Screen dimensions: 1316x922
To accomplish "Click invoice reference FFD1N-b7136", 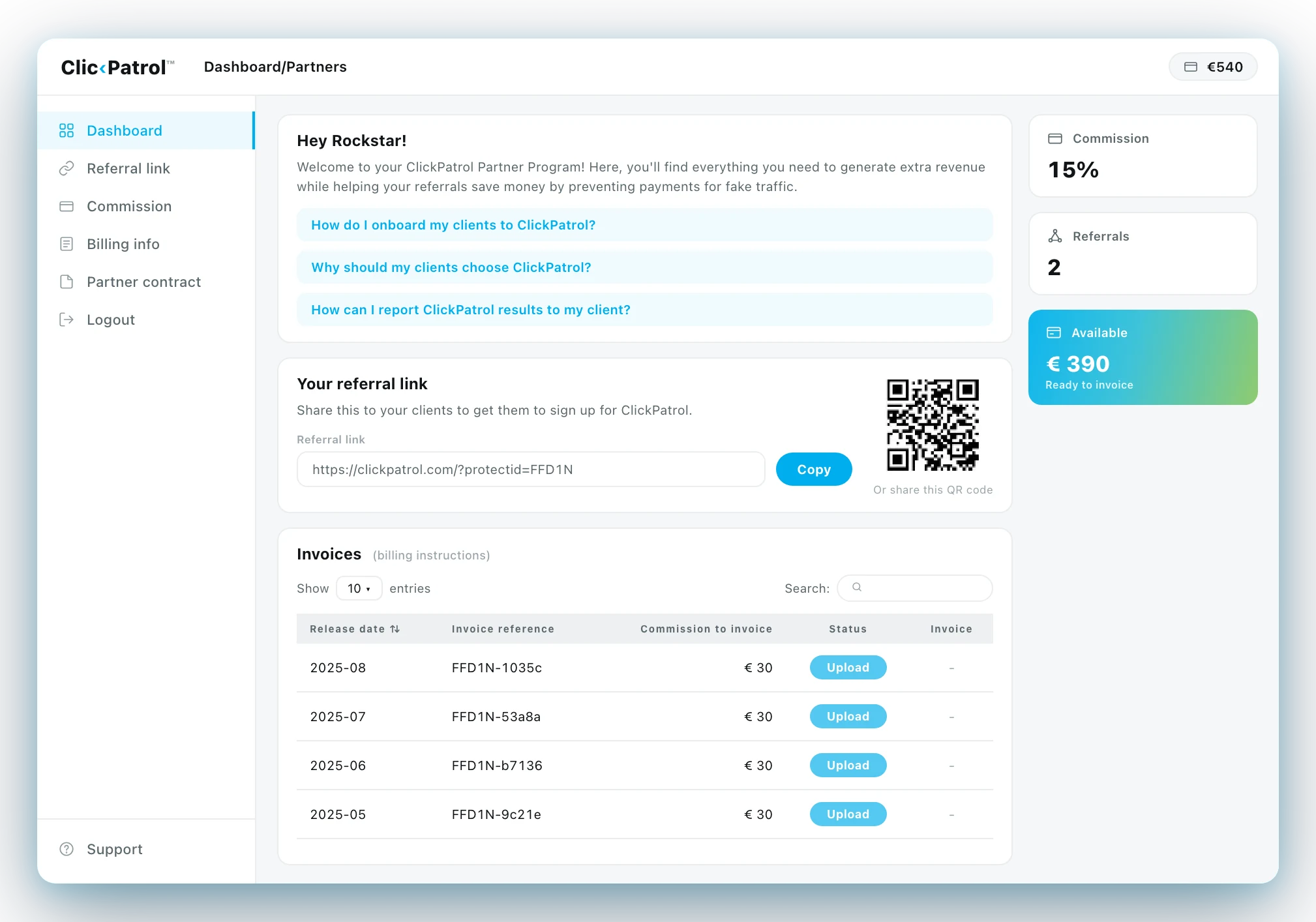I will pos(497,766).
